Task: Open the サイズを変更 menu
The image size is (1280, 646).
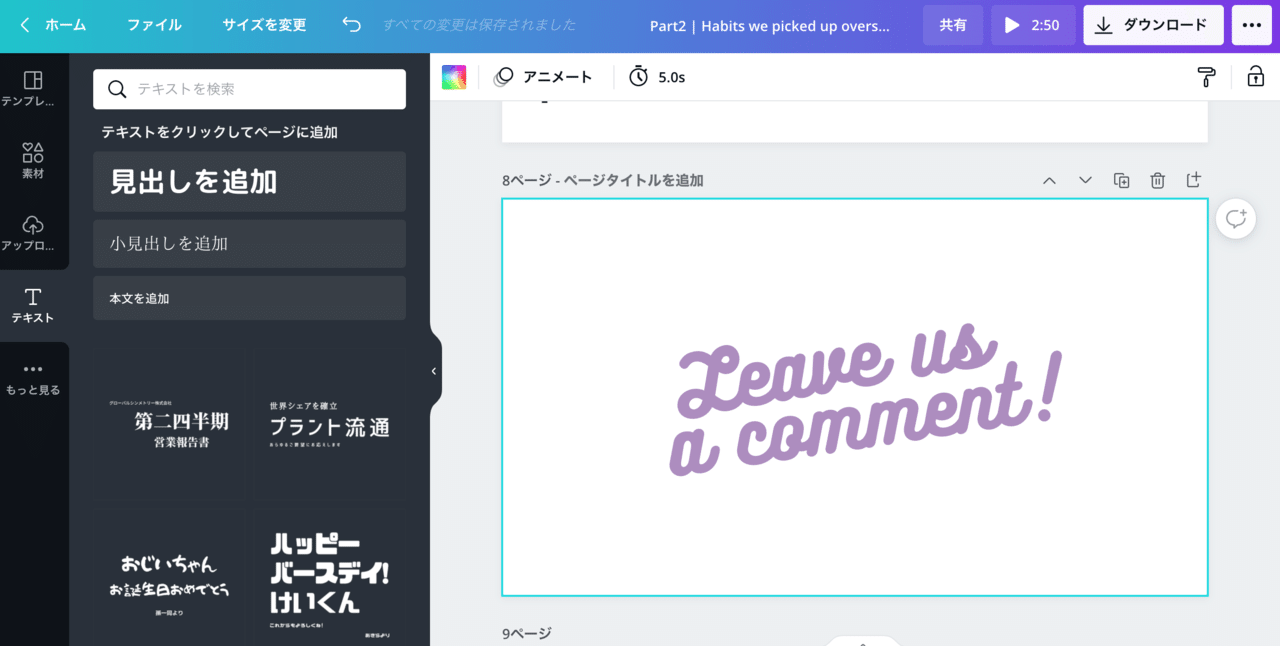Action: (x=264, y=25)
